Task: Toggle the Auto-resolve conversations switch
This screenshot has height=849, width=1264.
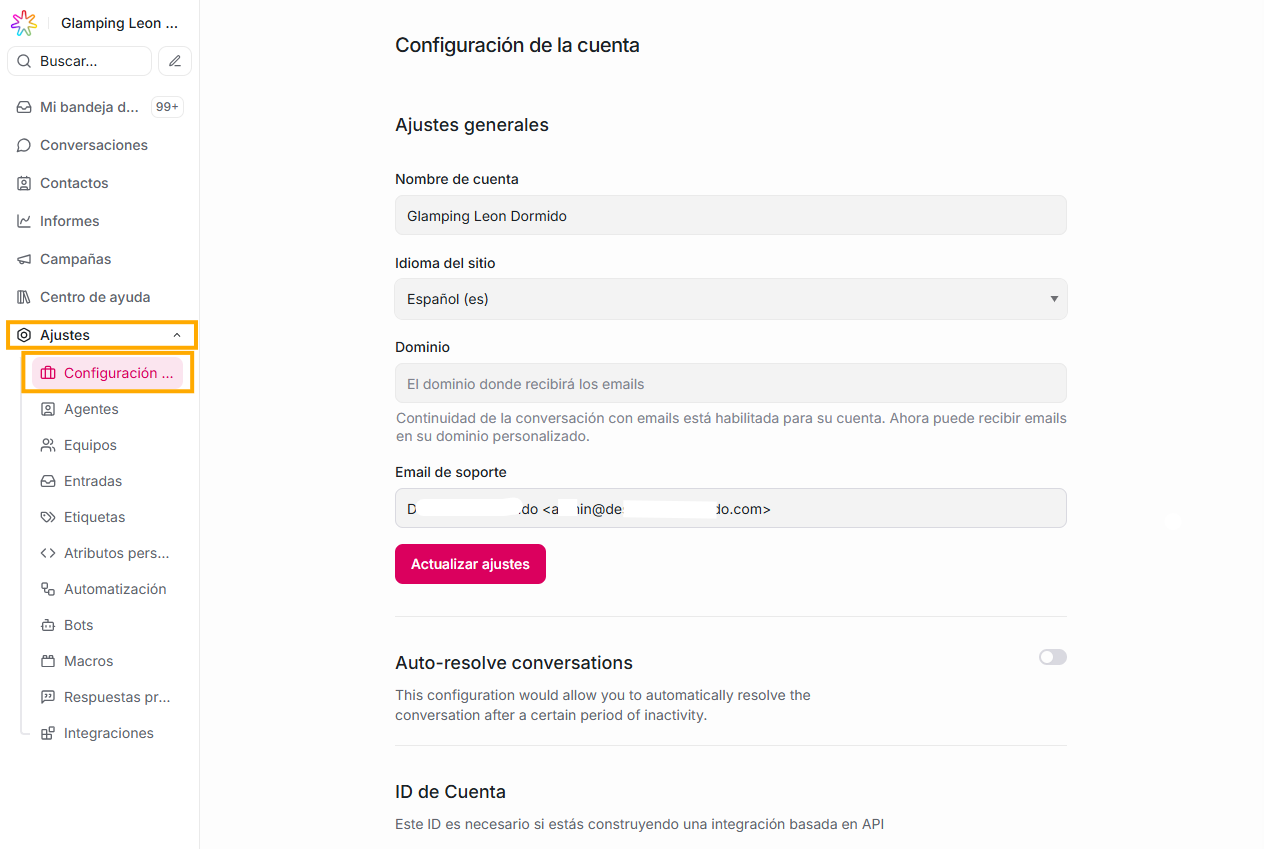Action: 1052,657
